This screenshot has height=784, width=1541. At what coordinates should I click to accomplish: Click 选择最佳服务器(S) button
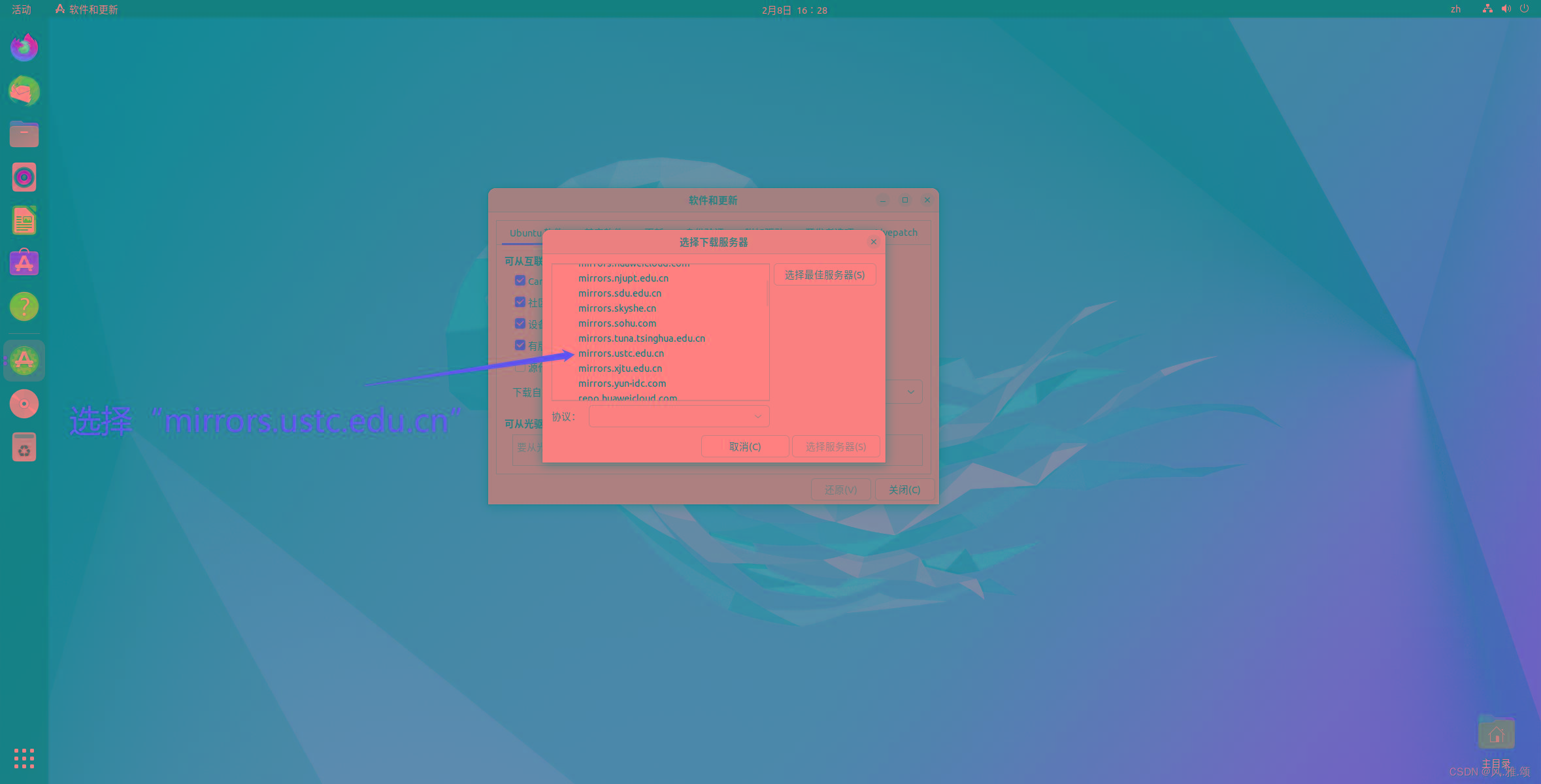(825, 275)
